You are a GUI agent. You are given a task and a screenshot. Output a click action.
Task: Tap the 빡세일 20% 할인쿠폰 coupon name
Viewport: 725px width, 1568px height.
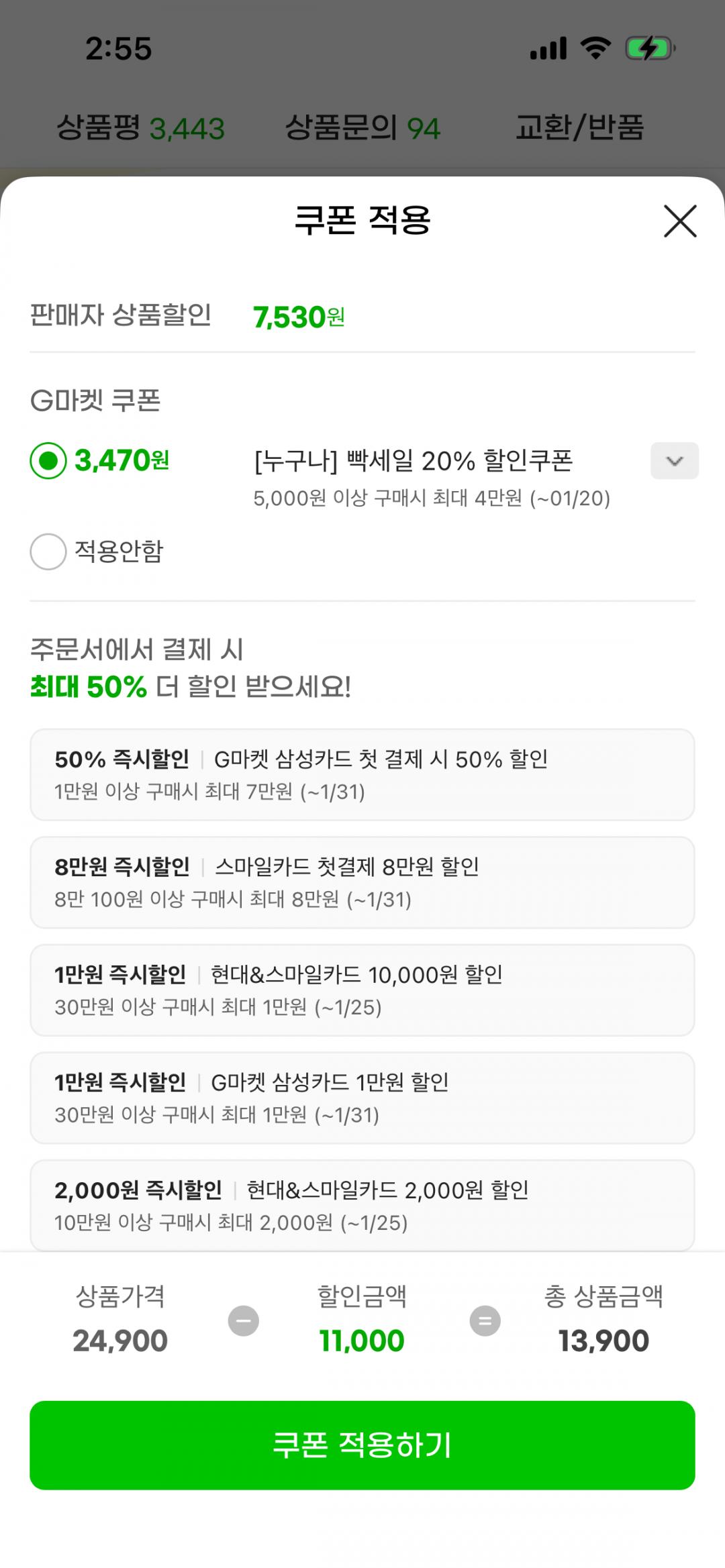[x=414, y=461]
